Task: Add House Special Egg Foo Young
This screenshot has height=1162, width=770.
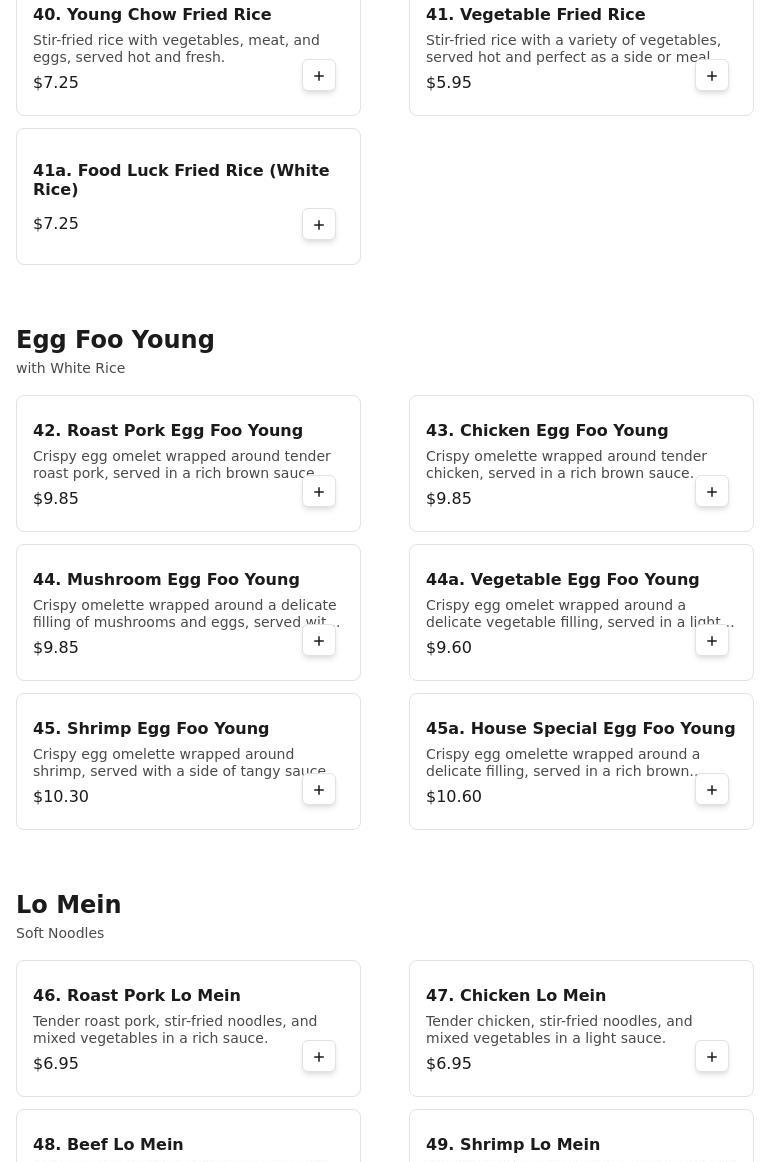Action: 712,790
